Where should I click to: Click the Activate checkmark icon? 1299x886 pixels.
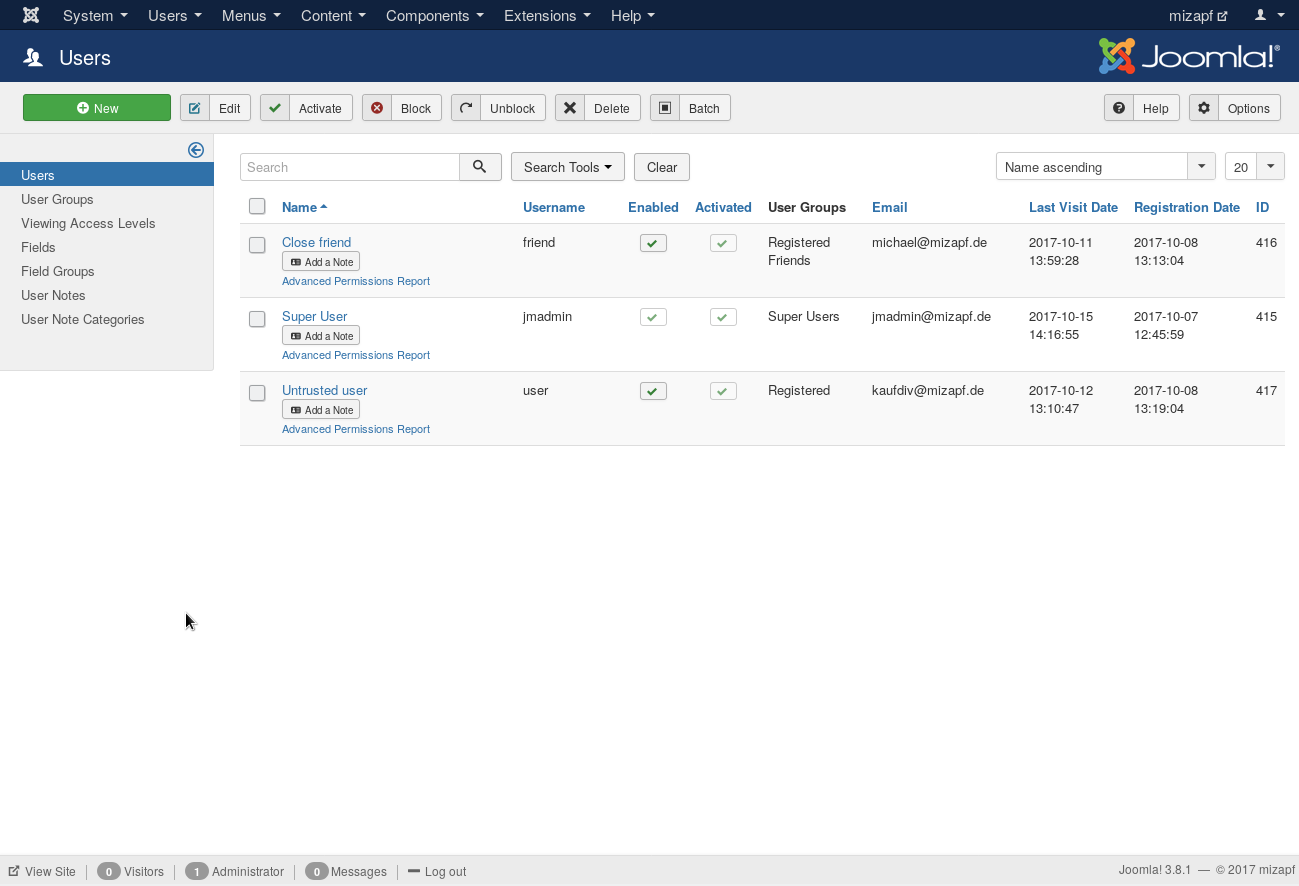275,108
